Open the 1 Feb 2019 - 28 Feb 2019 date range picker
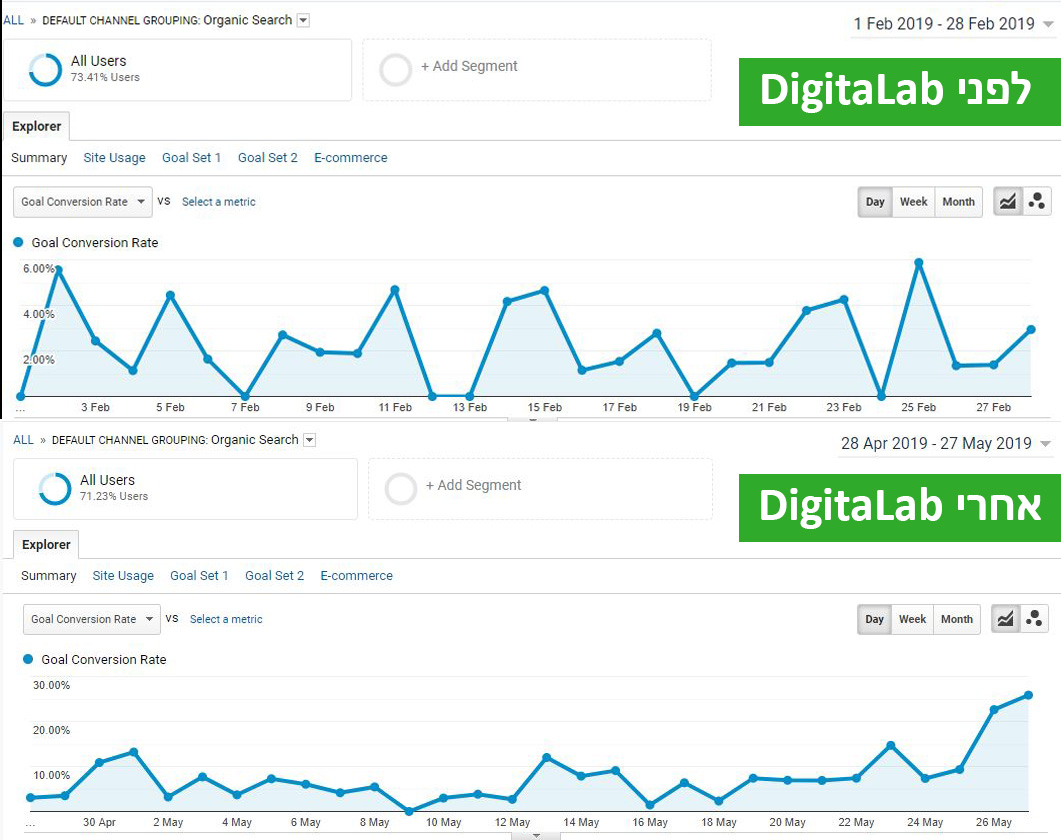 pyautogui.click(x=952, y=24)
